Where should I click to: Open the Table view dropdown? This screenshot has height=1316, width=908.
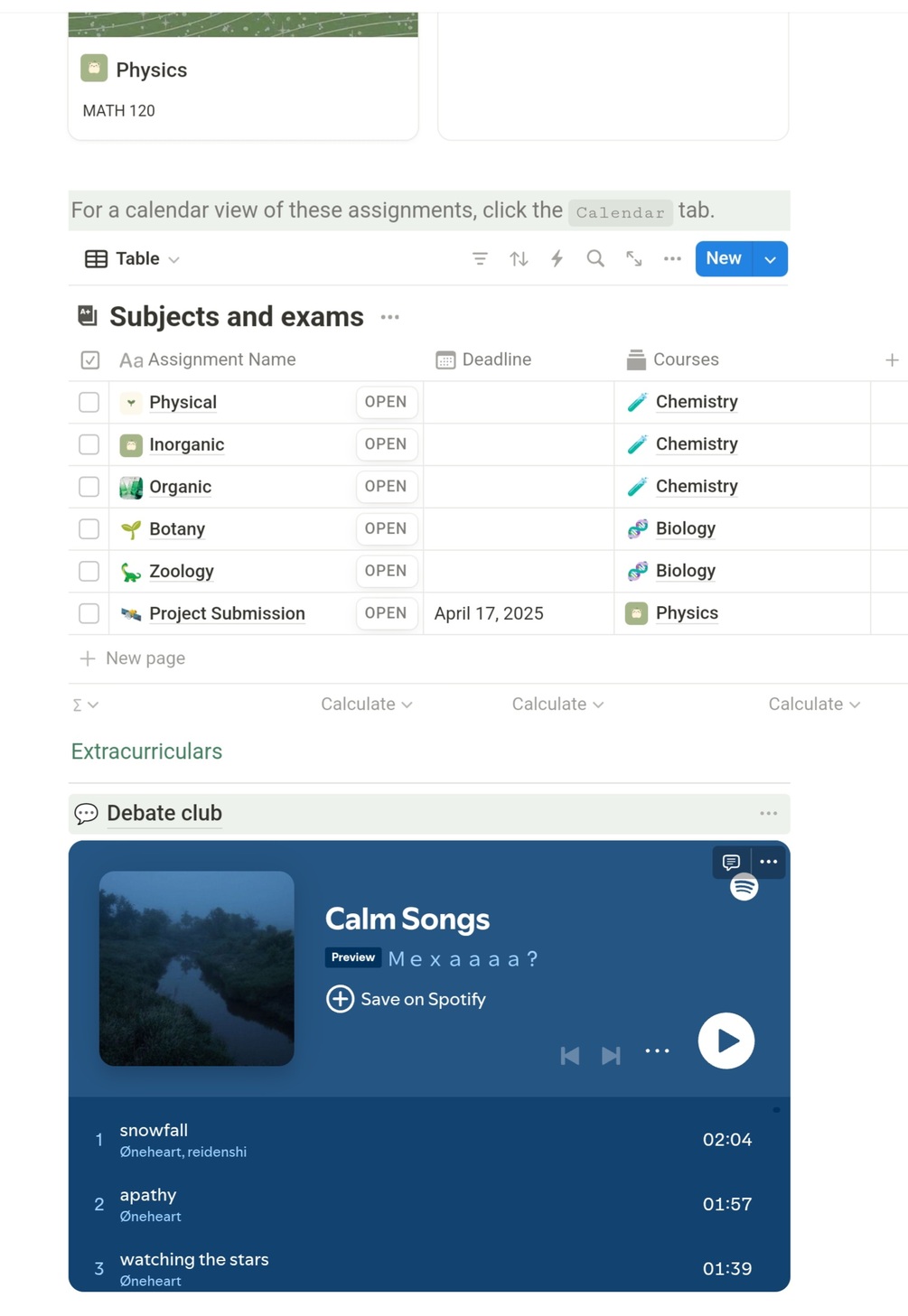(x=133, y=259)
